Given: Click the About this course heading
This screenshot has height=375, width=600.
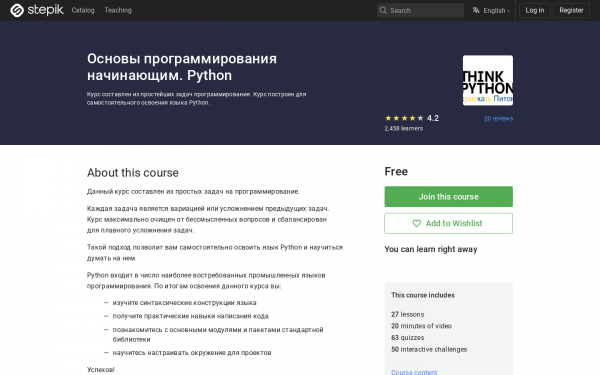Looking at the screenshot, I should (x=133, y=173).
